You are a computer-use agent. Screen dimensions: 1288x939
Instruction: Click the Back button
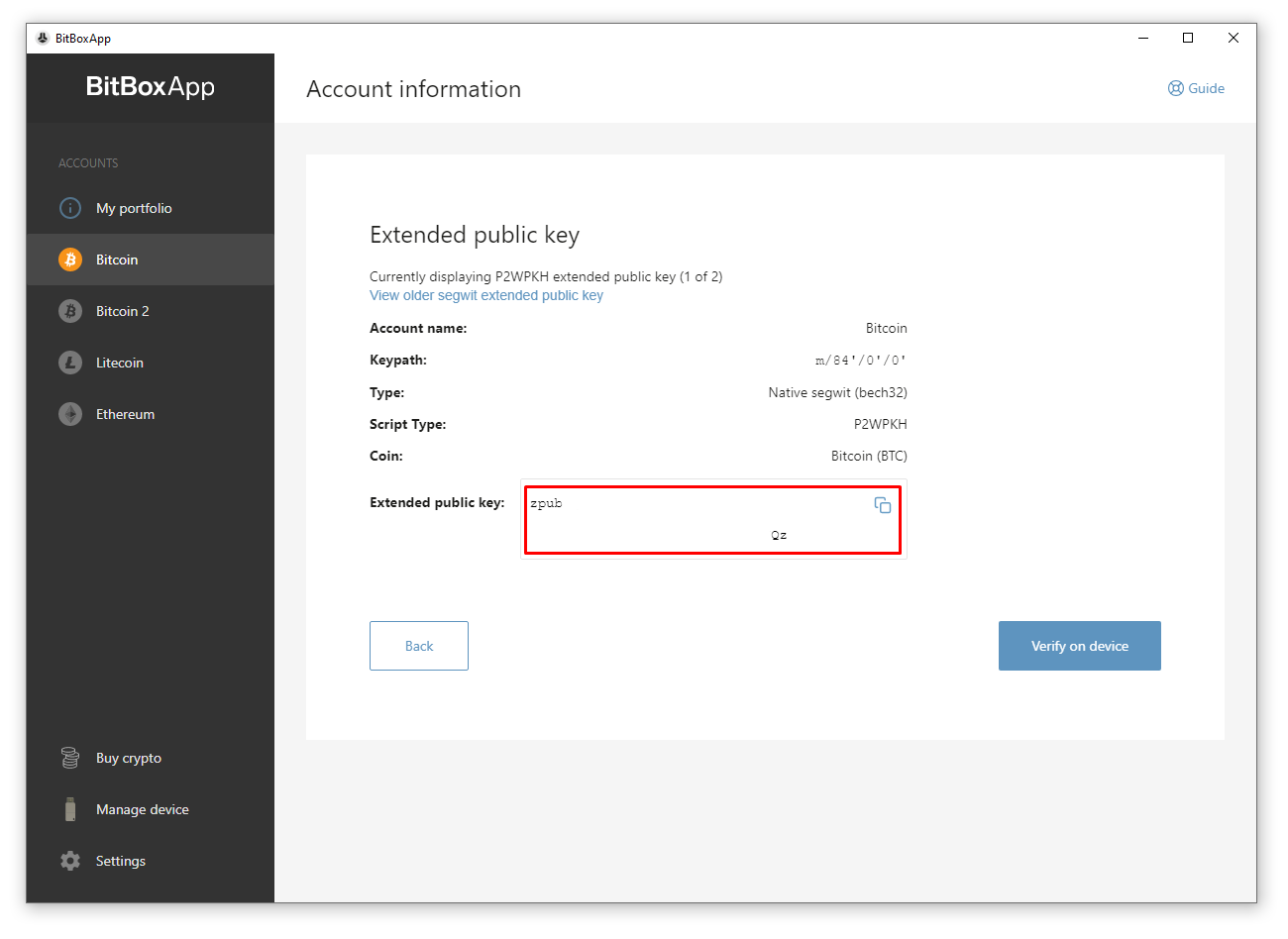click(419, 646)
